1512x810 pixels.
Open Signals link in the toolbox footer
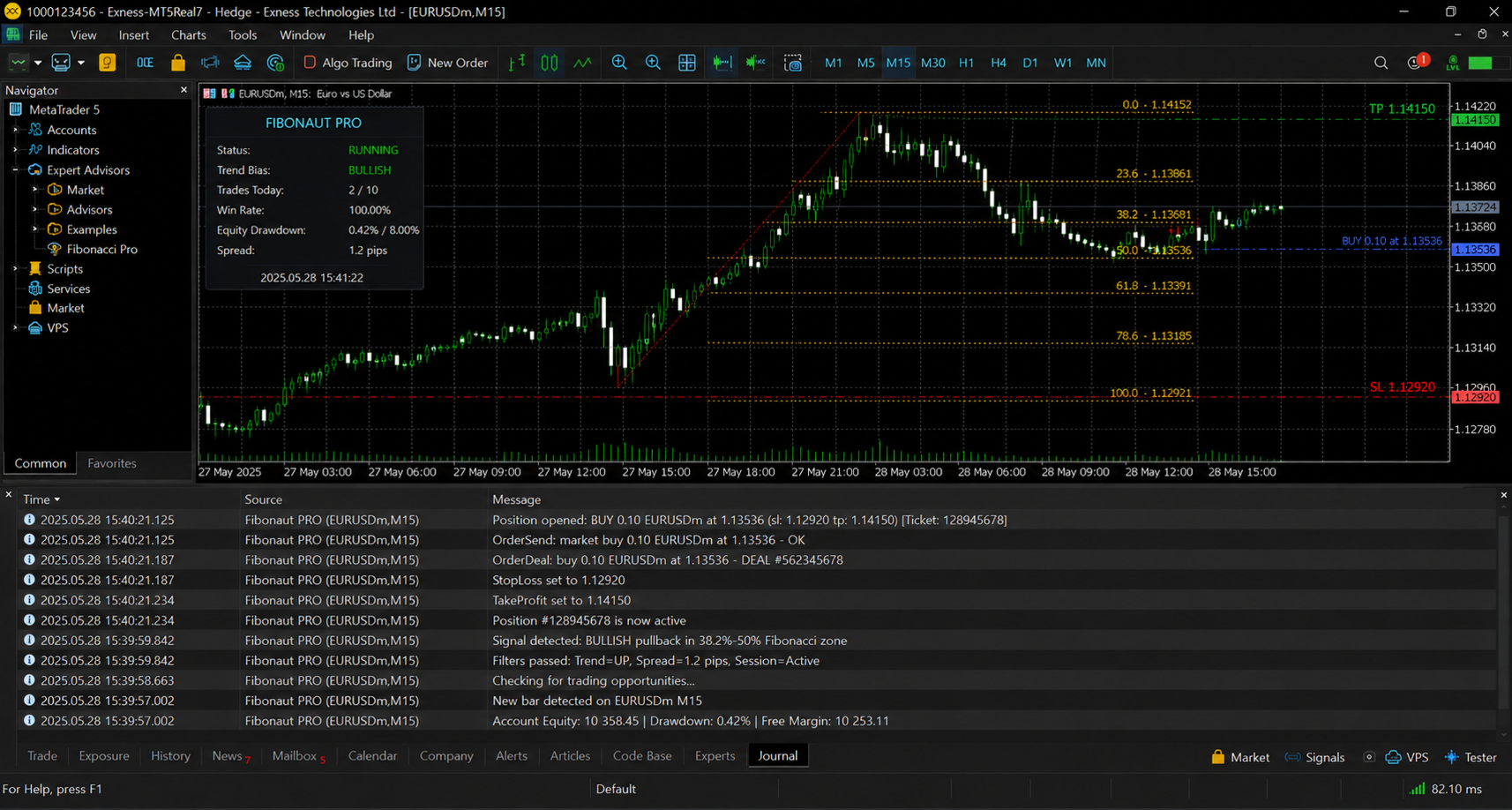point(1315,757)
